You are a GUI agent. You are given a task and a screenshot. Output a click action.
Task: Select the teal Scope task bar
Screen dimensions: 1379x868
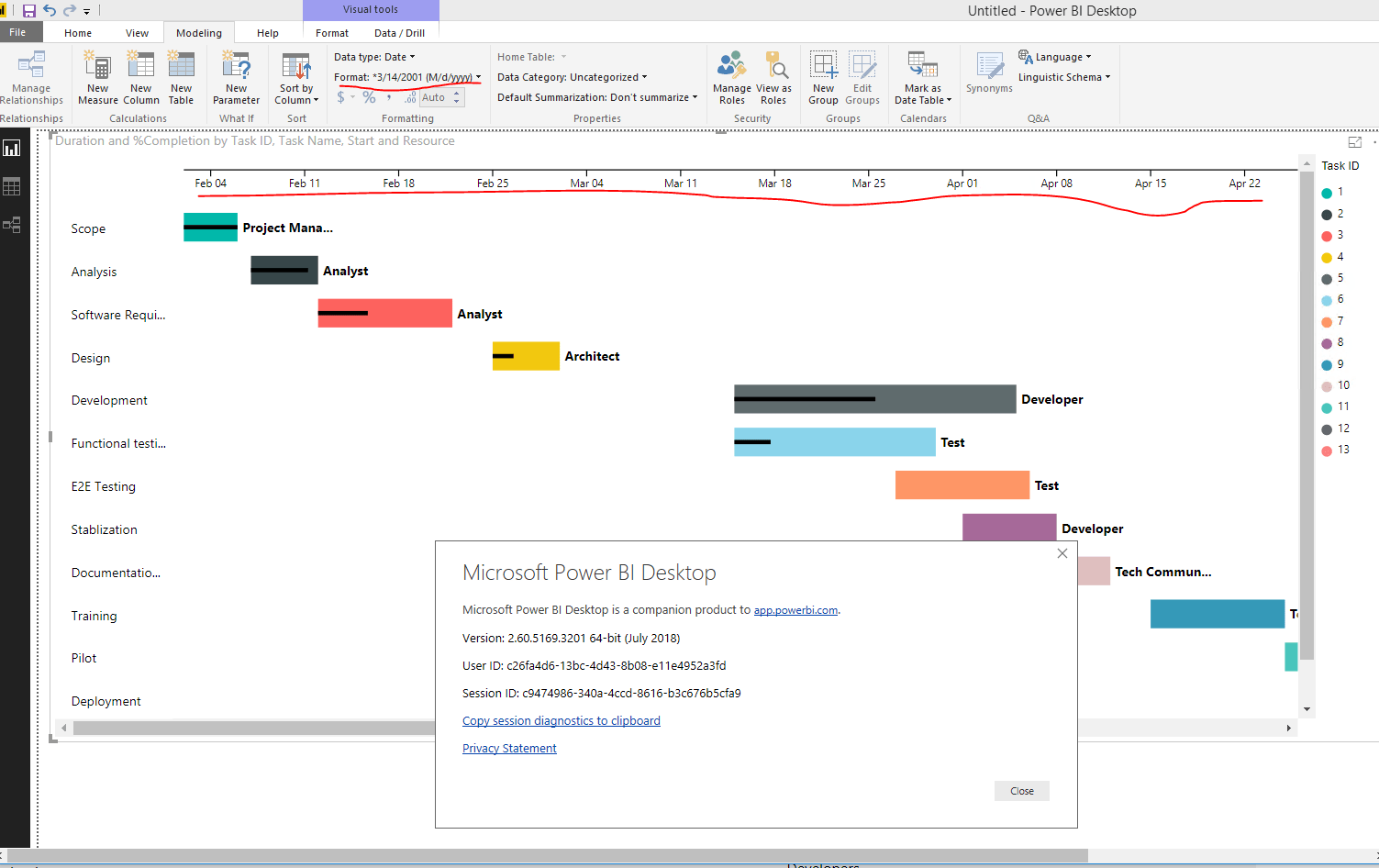(210, 228)
